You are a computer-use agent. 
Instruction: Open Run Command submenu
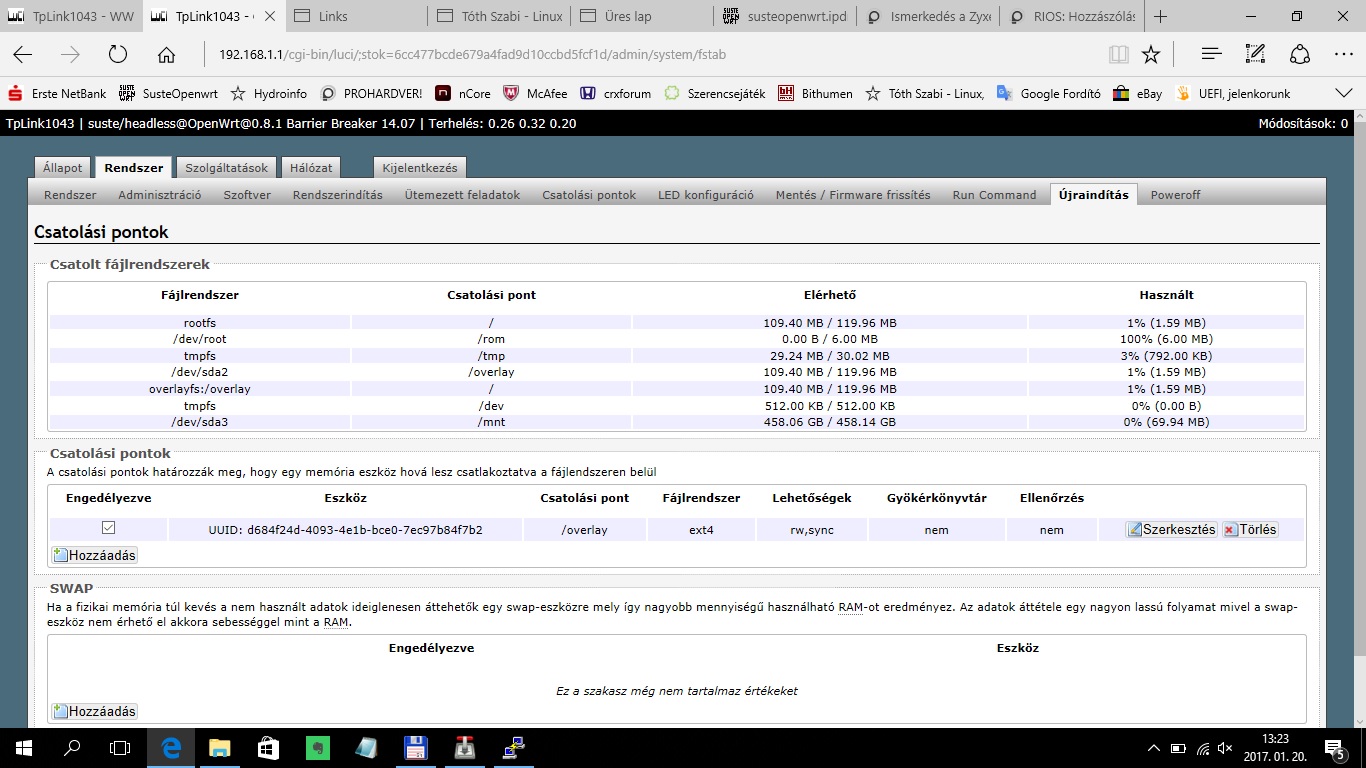tap(994, 195)
